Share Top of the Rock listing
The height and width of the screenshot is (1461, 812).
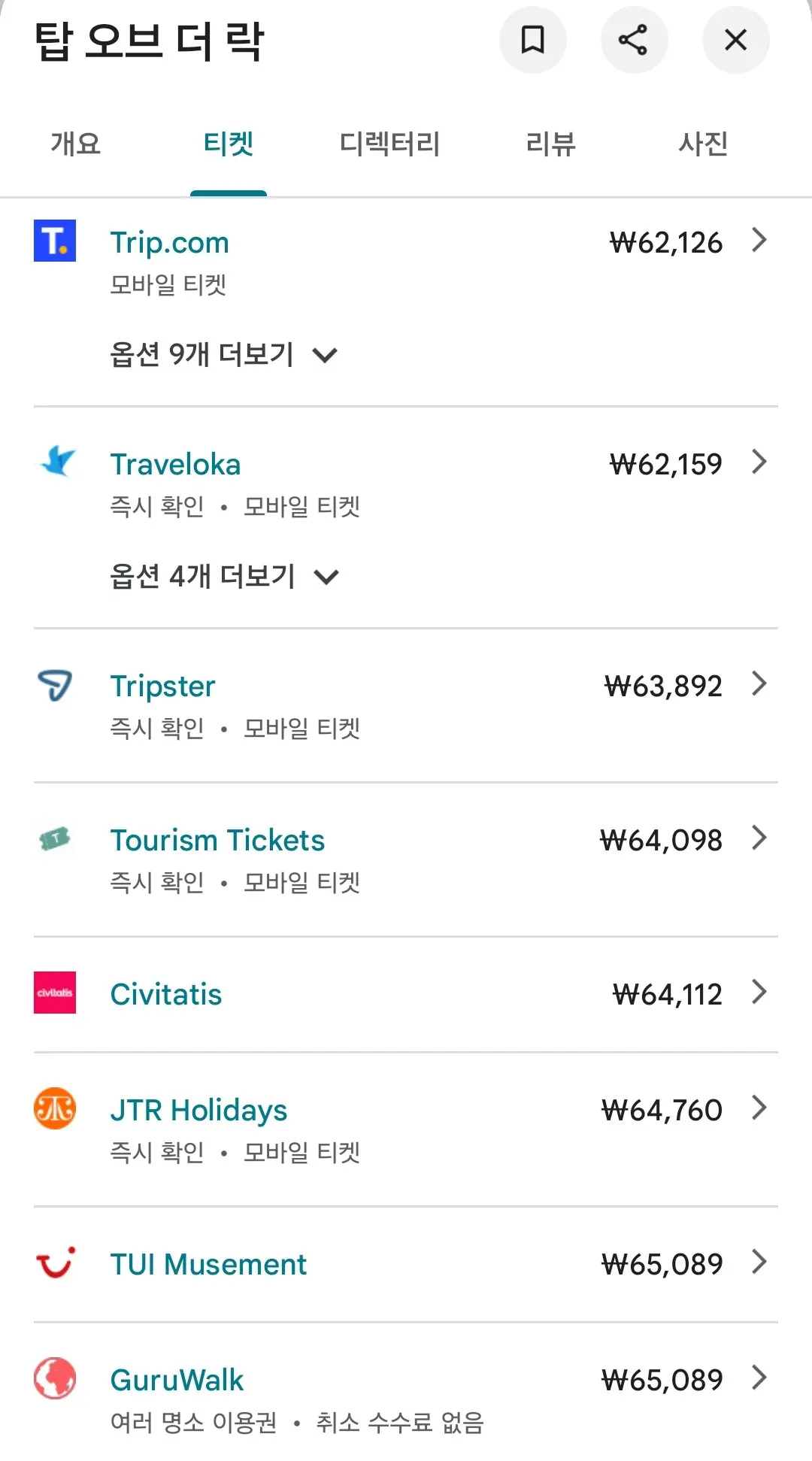[x=634, y=40]
